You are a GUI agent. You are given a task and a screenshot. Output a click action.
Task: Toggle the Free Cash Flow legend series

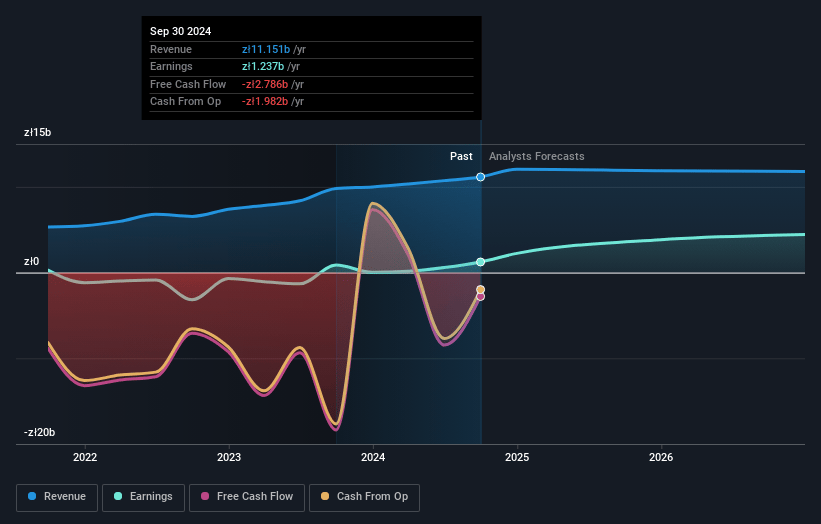coord(247,497)
